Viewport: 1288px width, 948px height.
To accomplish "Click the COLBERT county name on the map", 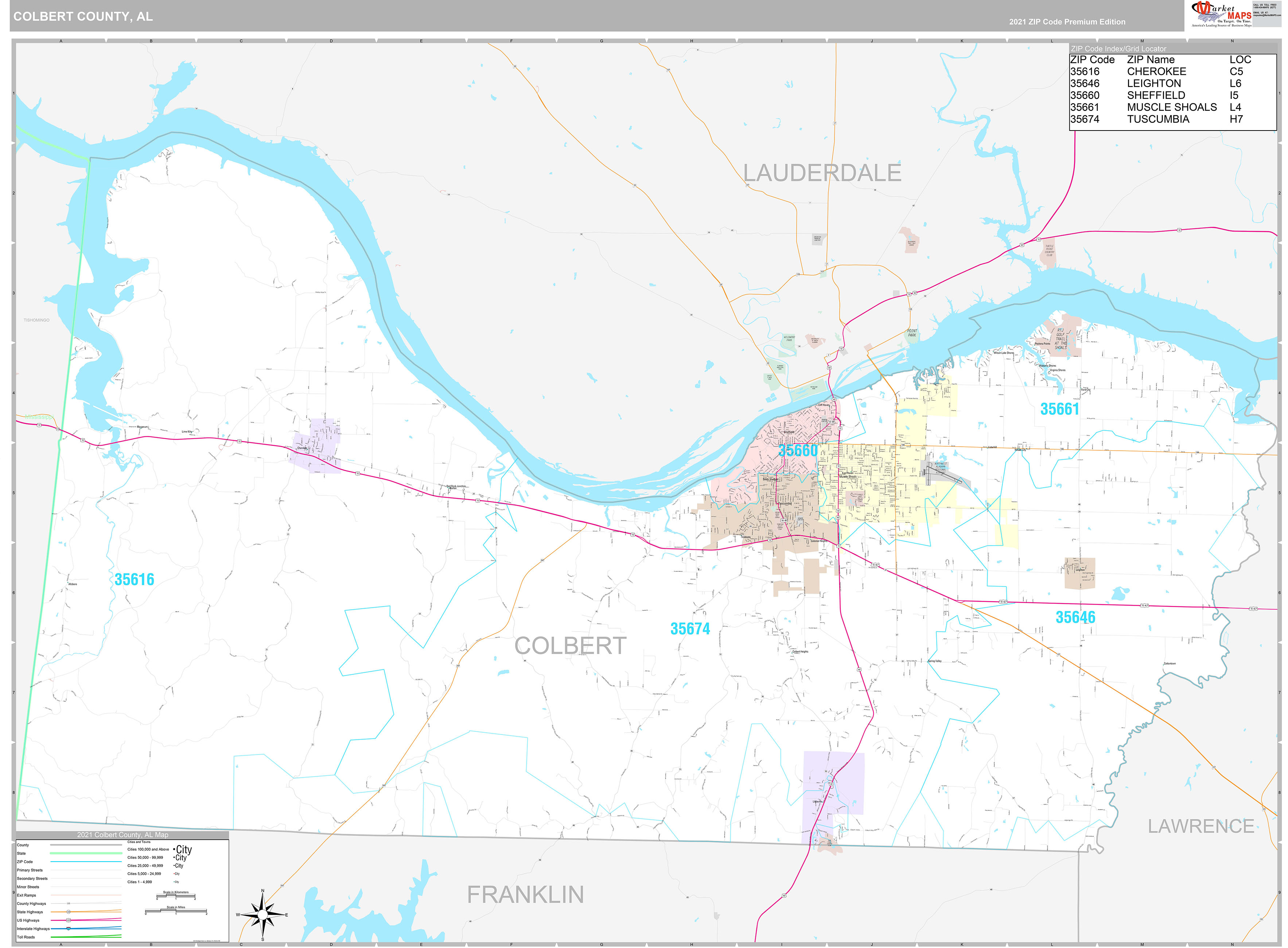I will point(570,646).
